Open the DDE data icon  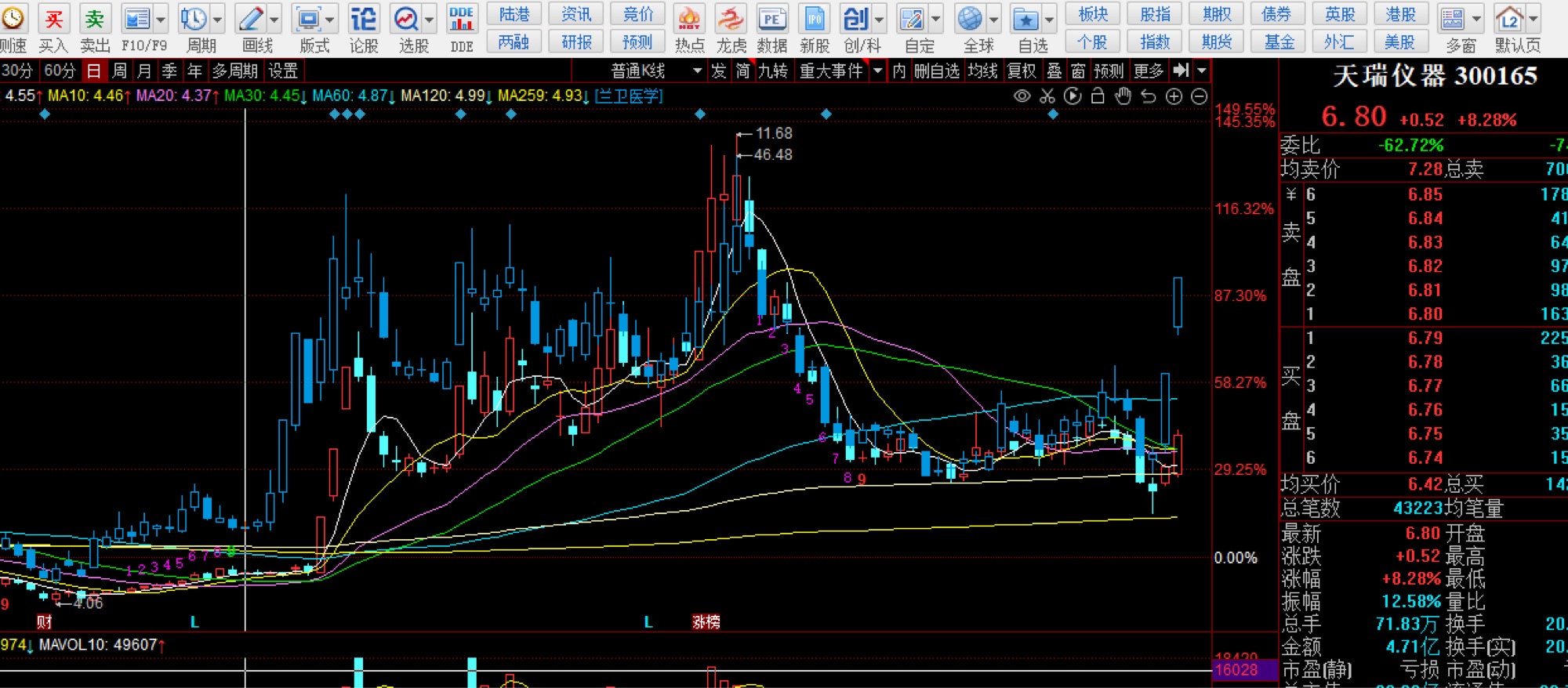click(462, 19)
